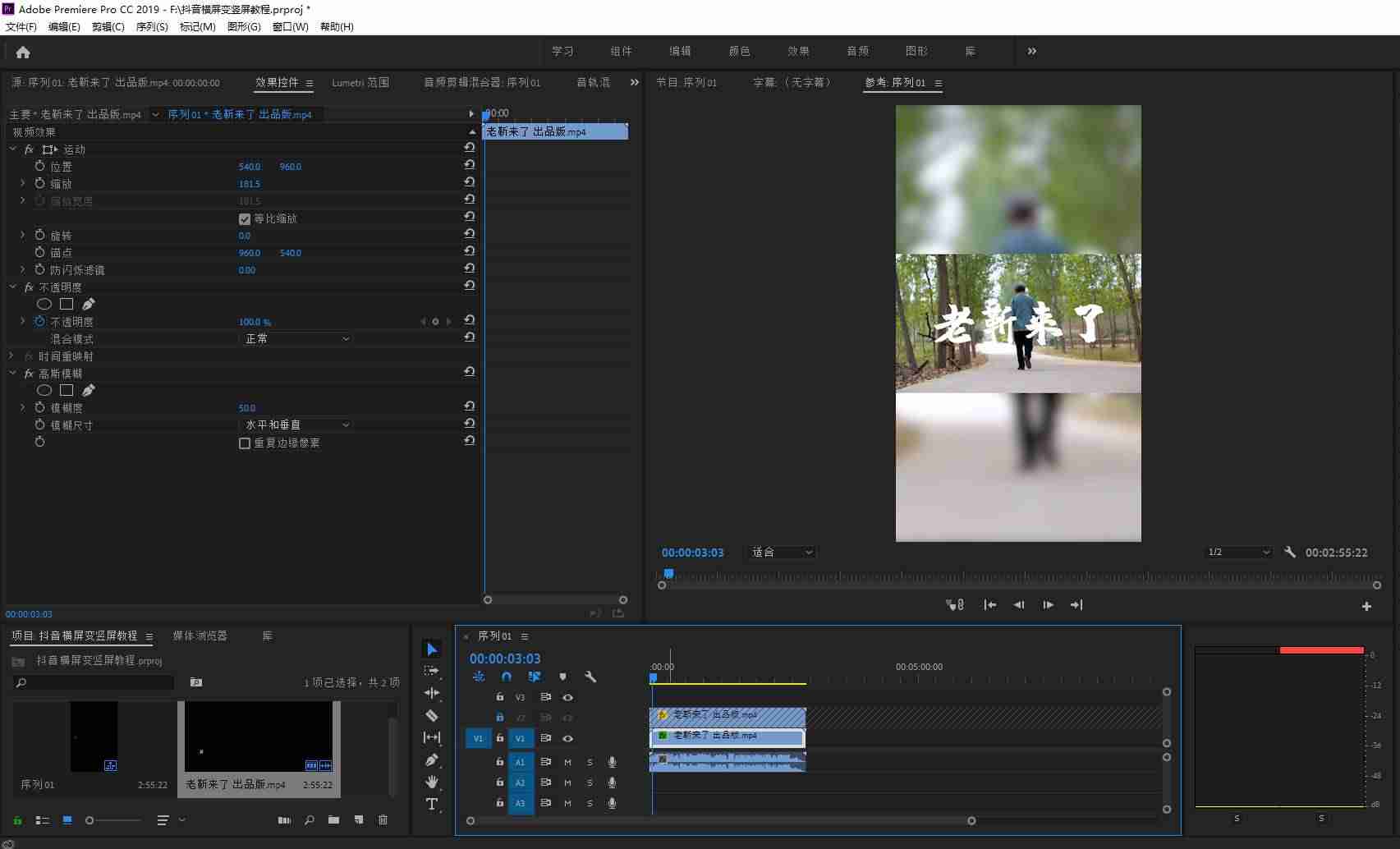Open playback resolution dropdown 1/2

(1239, 552)
